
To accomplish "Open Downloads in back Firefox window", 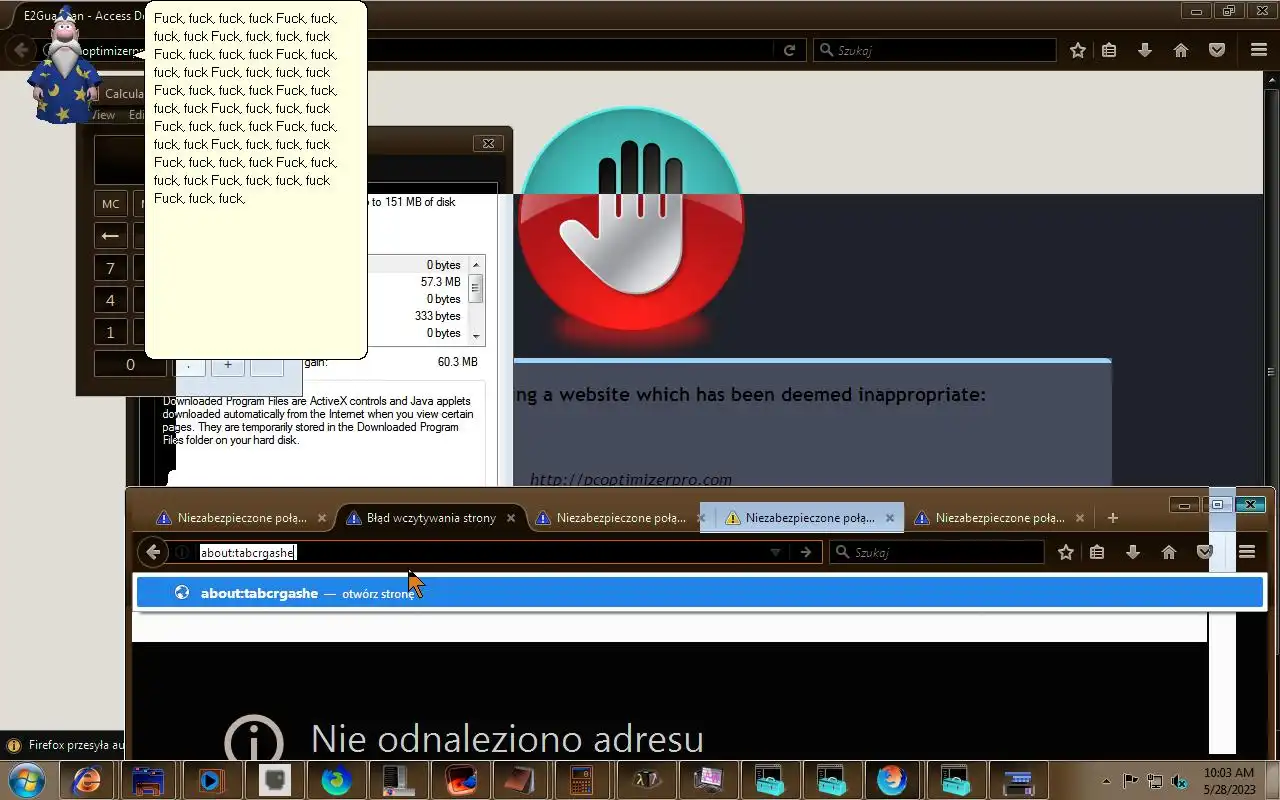I will 1145,50.
